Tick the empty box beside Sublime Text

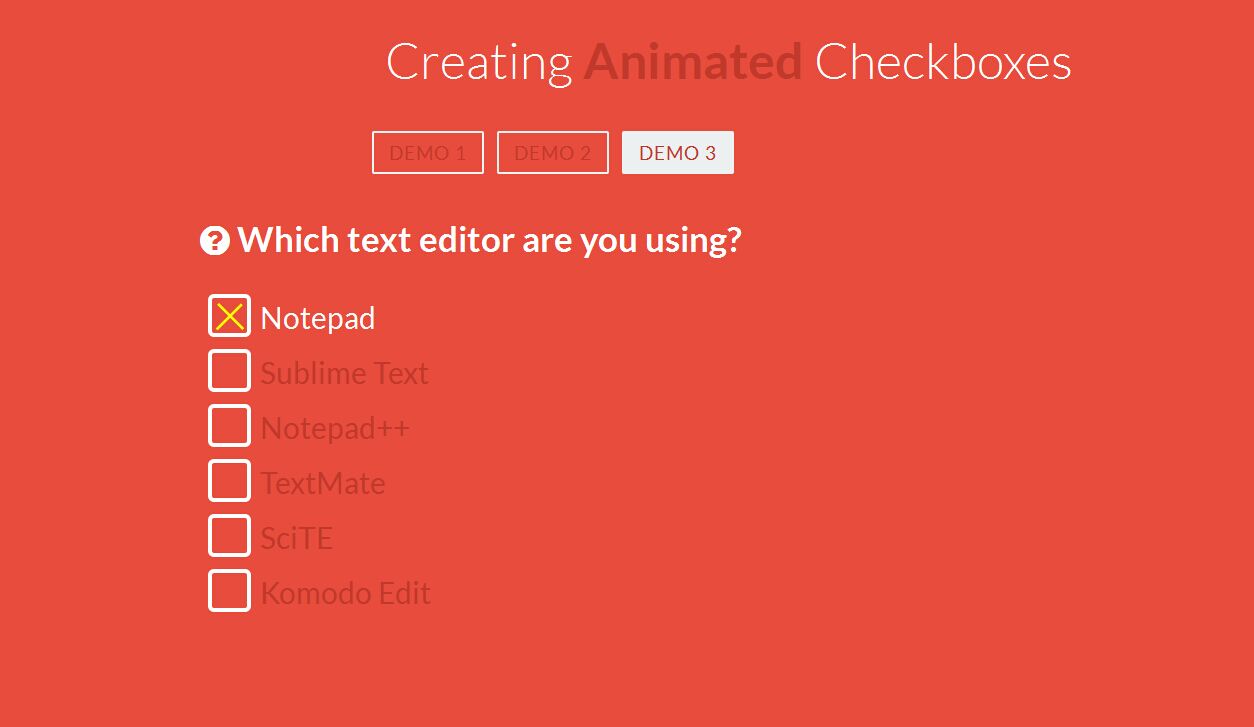(x=229, y=371)
